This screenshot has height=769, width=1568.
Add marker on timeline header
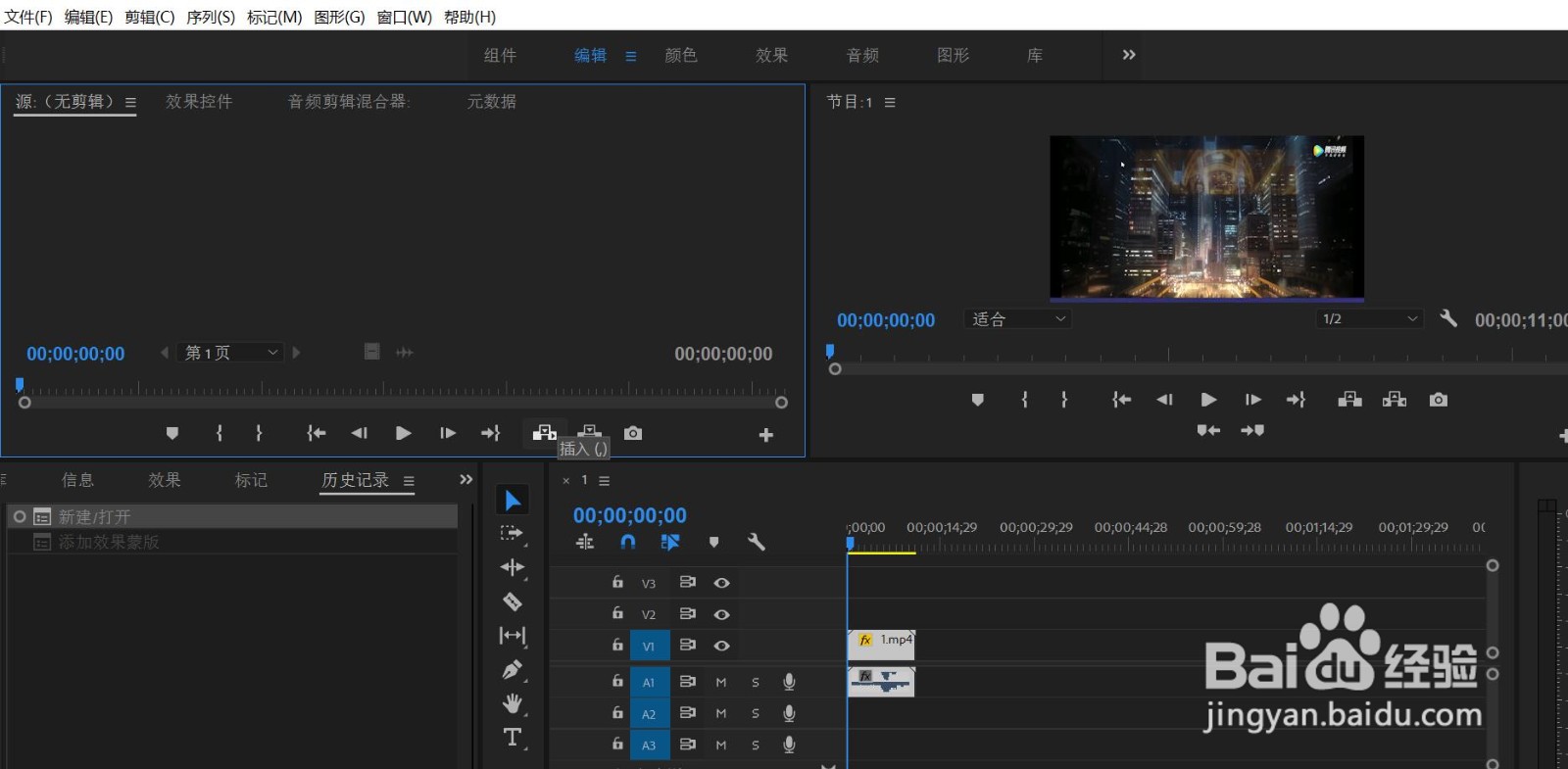[713, 542]
